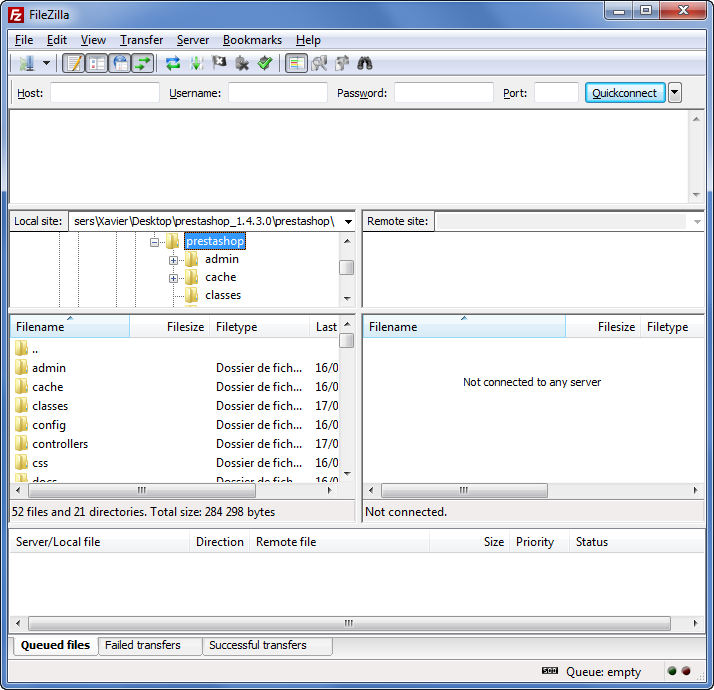The image size is (714, 690).
Task: Select the config folder in file list
Action: tap(175, 425)
